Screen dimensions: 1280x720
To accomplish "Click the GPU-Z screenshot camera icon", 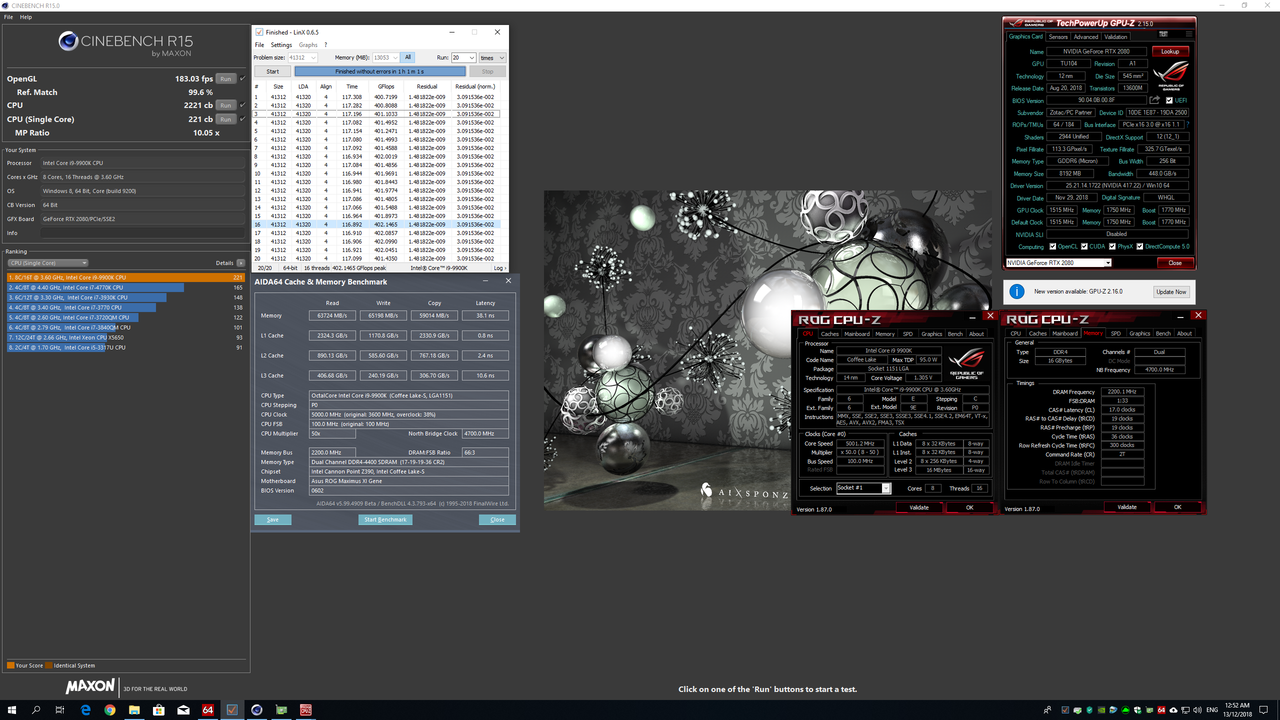I will 1162,36.
